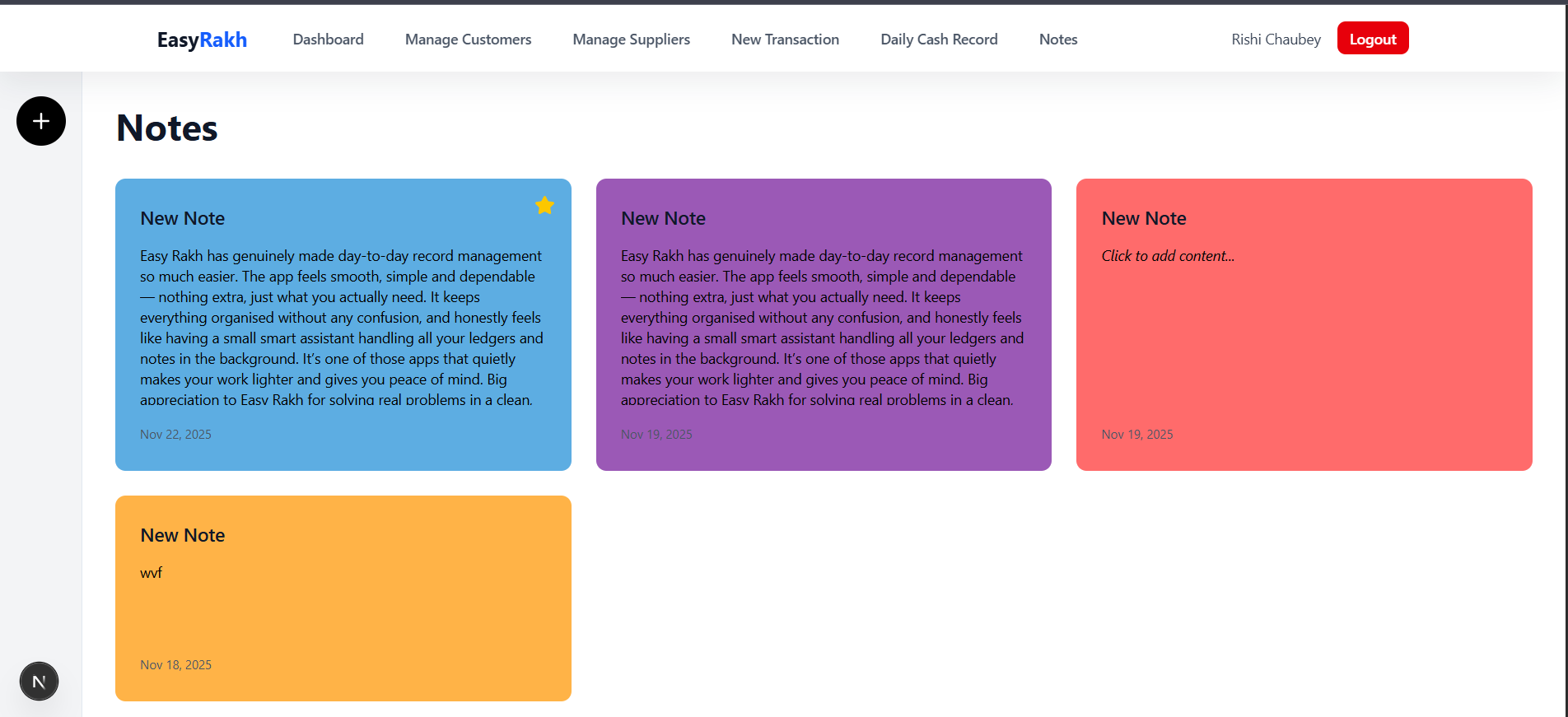The image size is (1568, 717).
Task: Edit title of the blue New Note
Action: point(183,218)
